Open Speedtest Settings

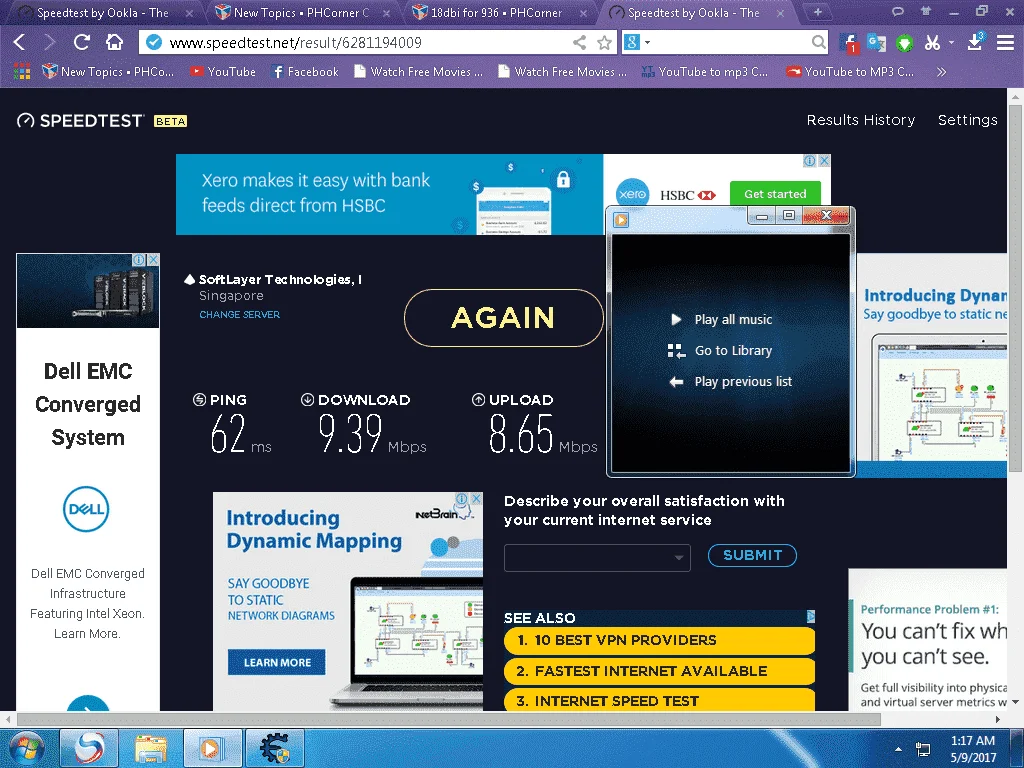click(968, 120)
